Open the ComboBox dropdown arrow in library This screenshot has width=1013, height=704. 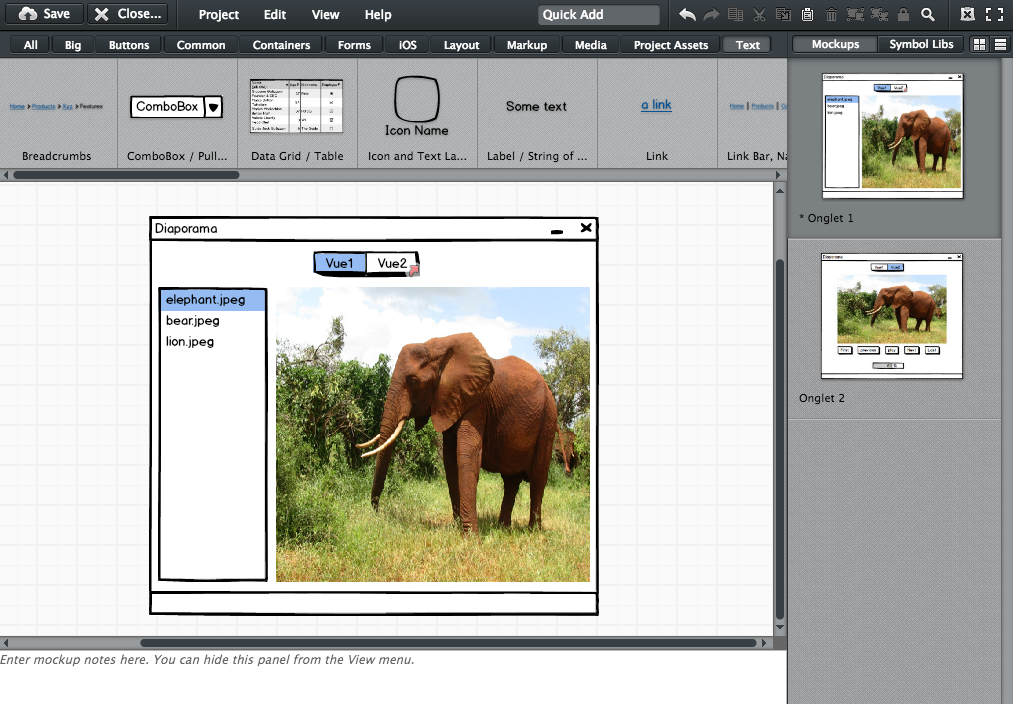pos(213,107)
